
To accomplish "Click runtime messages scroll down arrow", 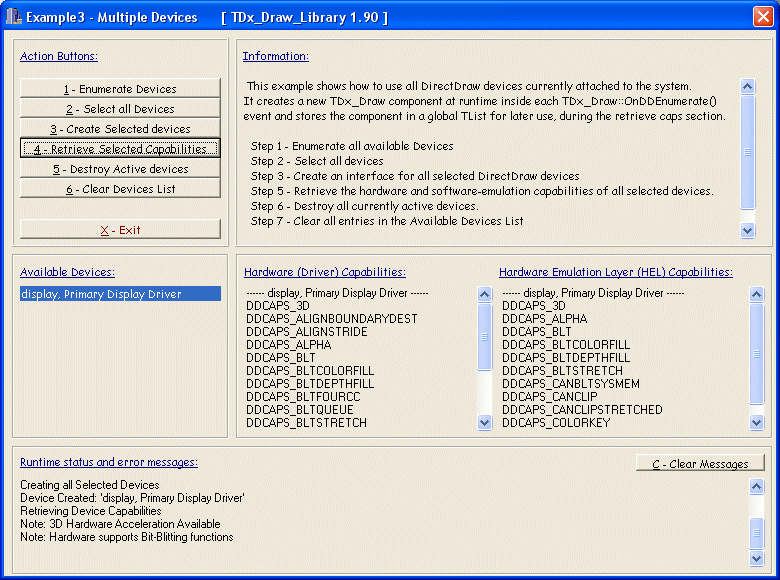I will coord(757,559).
